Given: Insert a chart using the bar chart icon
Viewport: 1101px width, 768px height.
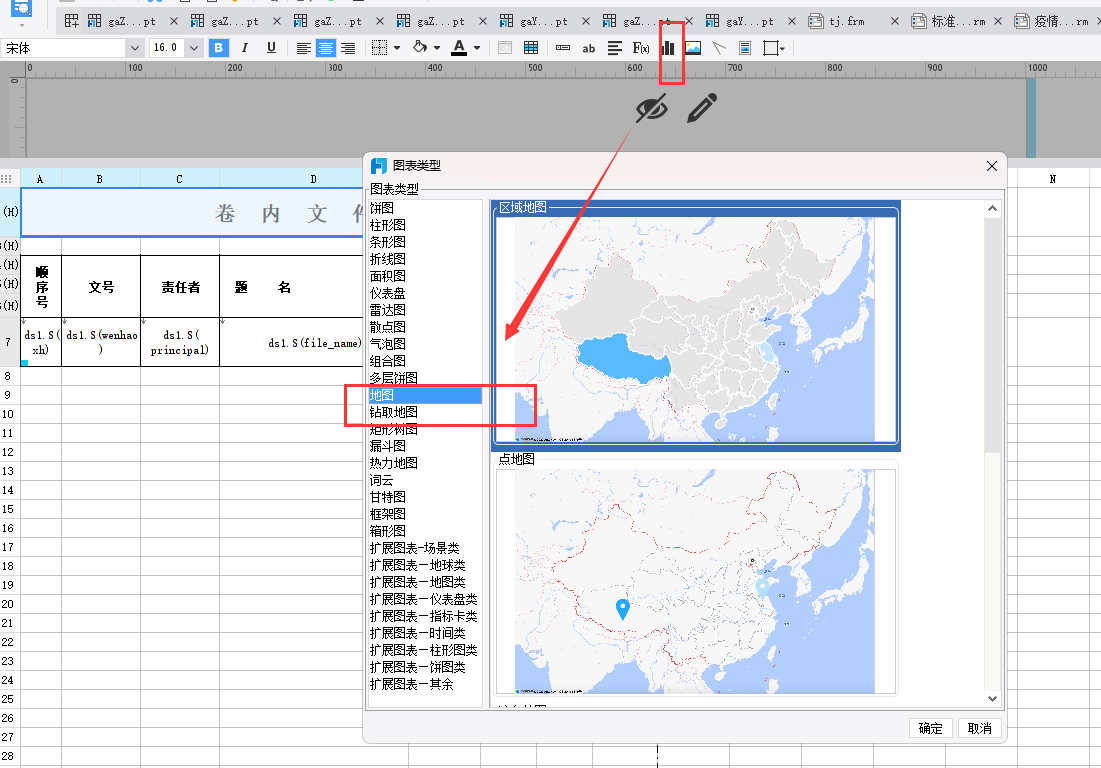Looking at the screenshot, I should coord(668,48).
